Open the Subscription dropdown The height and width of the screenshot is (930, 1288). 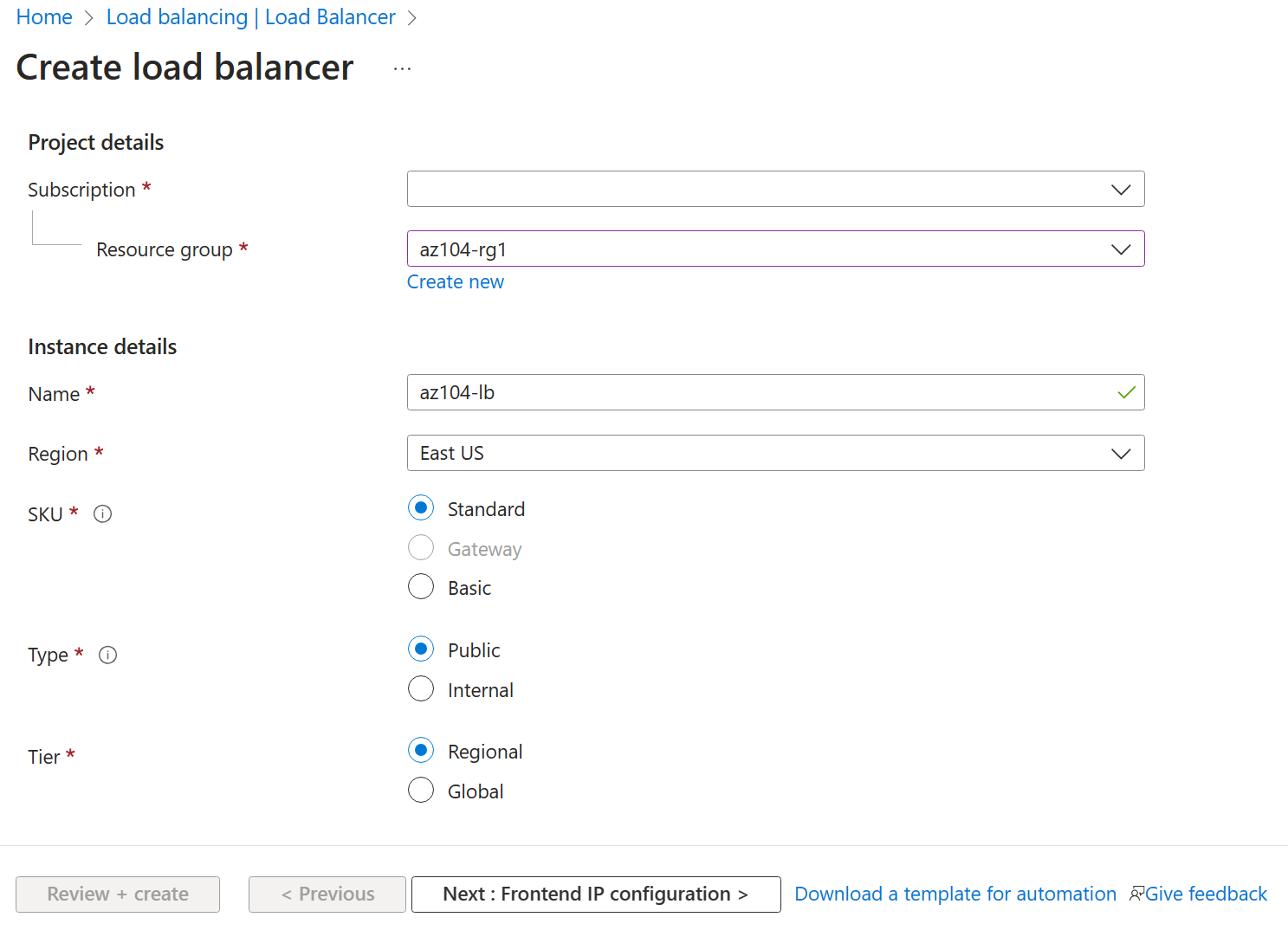coord(1121,189)
